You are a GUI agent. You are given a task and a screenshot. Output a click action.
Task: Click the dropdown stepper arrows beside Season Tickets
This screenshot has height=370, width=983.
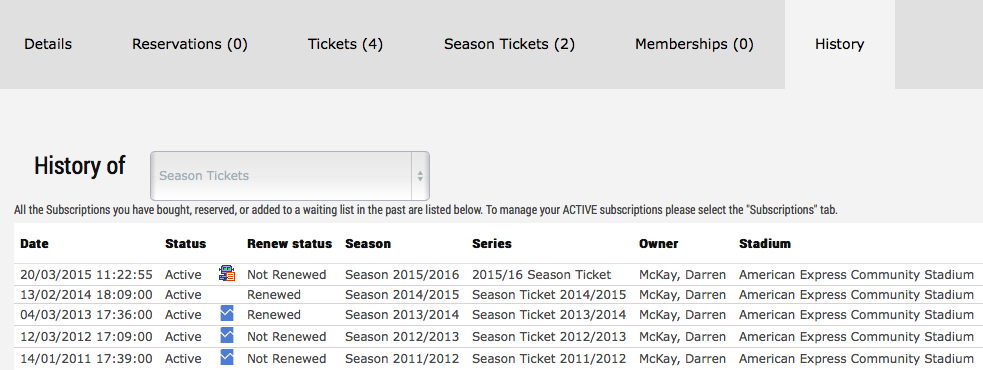click(420, 176)
